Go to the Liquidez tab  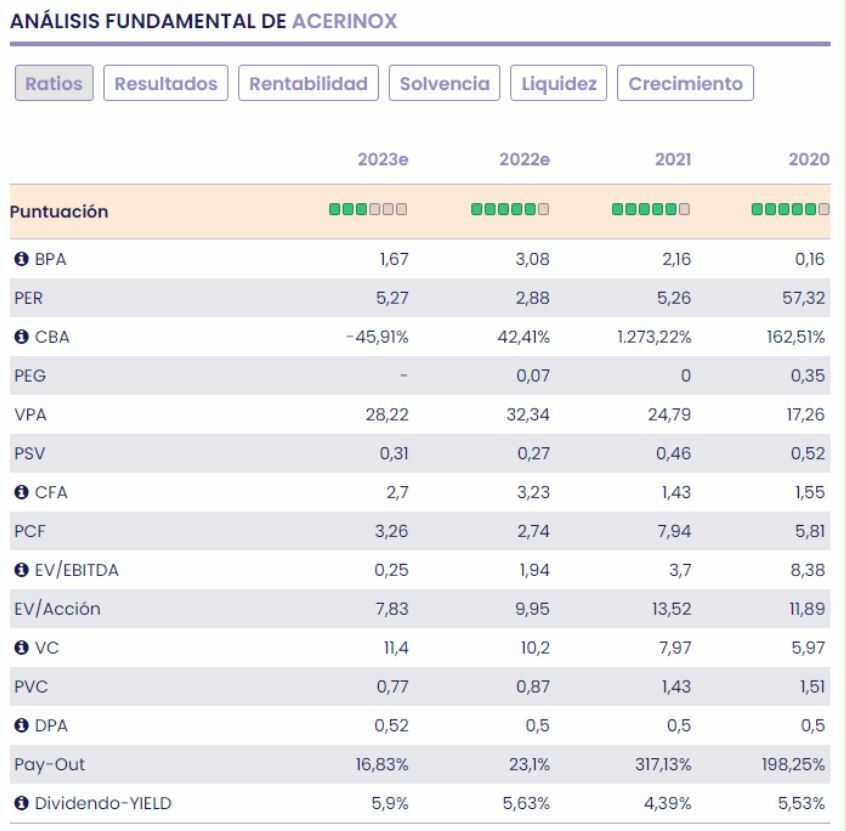click(x=559, y=84)
